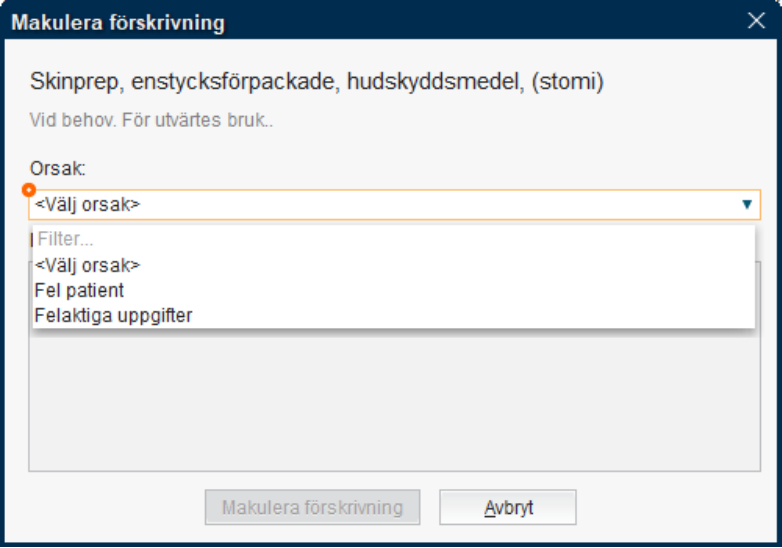Click the 'Vid behov' dosage text

pyautogui.click(x=152, y=121)
